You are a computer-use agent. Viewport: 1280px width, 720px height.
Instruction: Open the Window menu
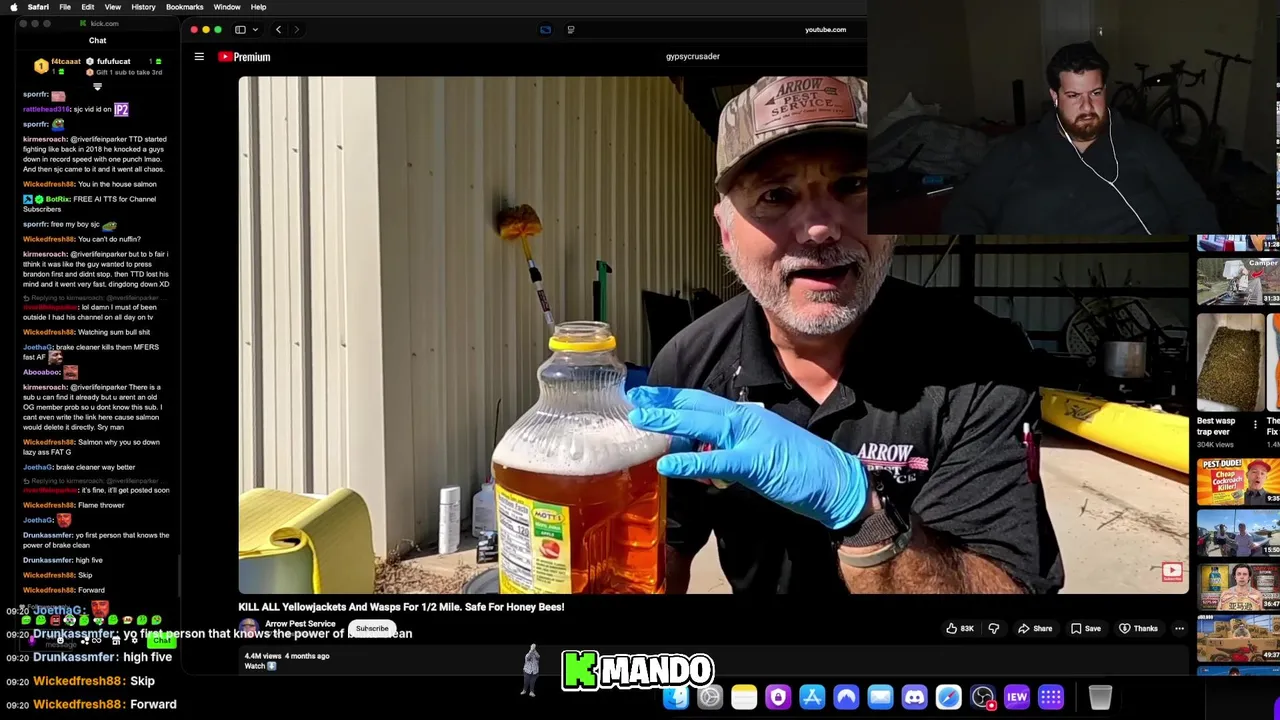(x=227, y=7)
